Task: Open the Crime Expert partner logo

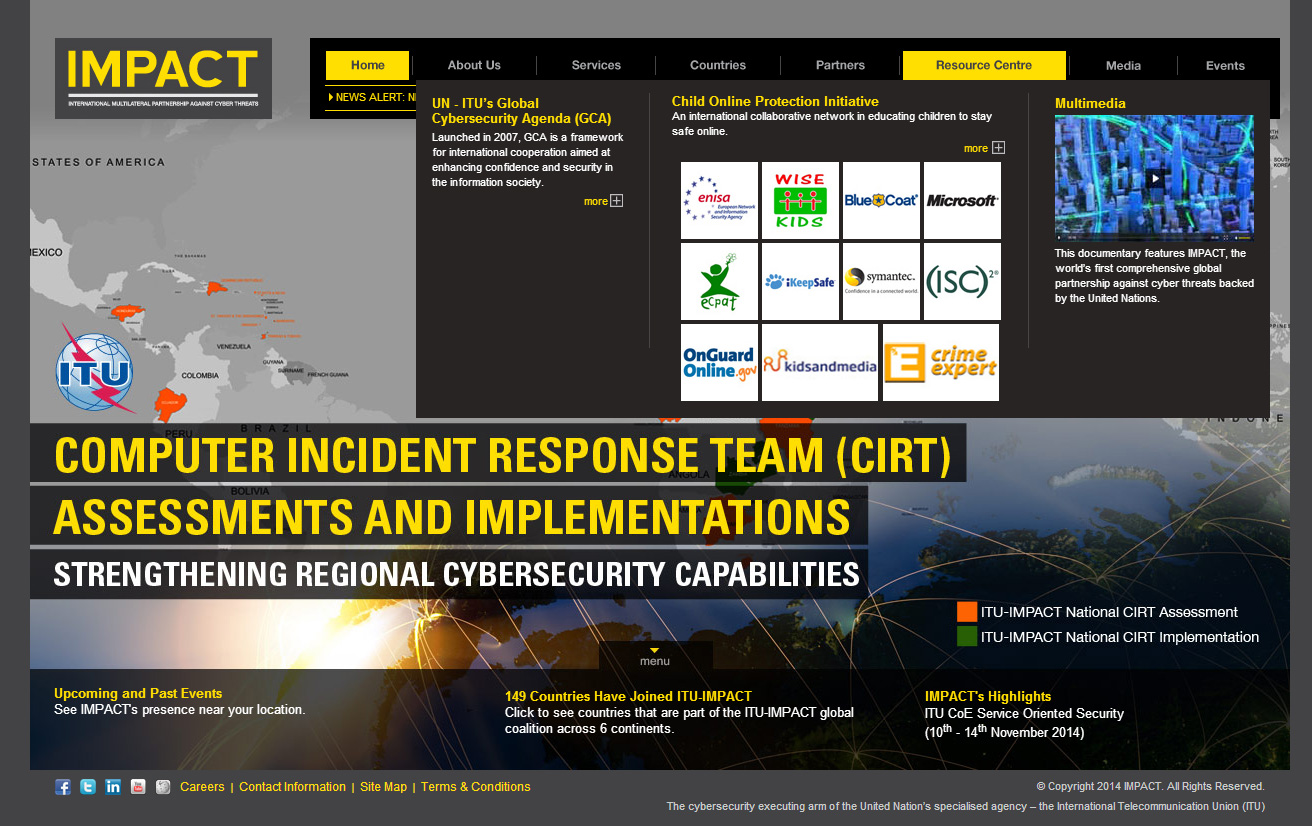Action: pos(941,362)
